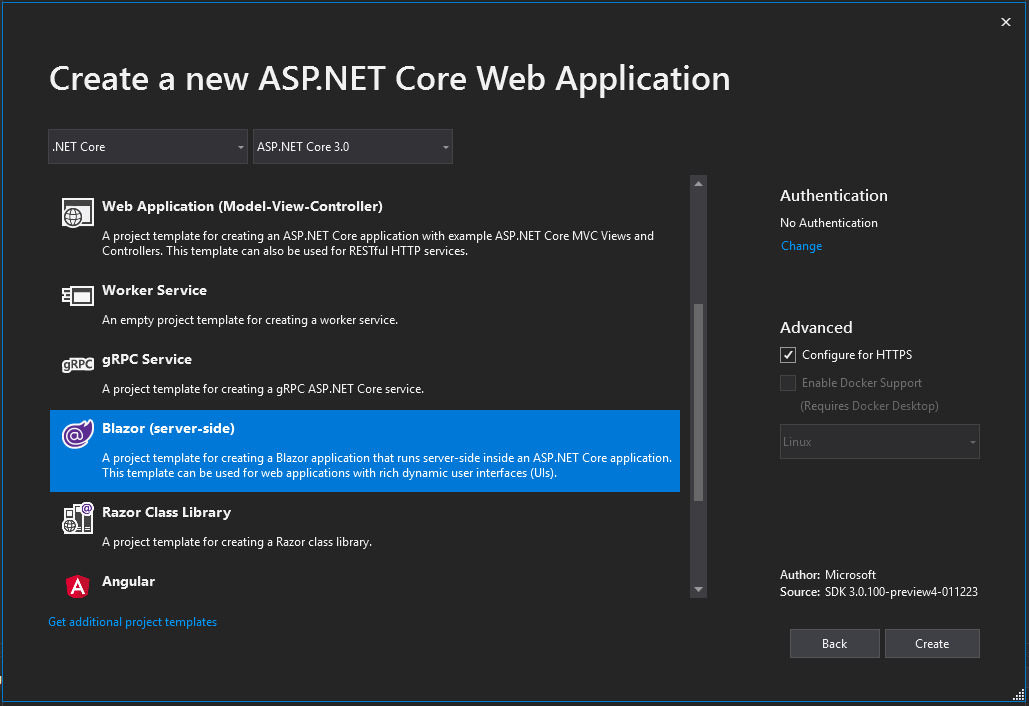The image size is (1029, 706).
Task: Click the gRPC ASP.NET Core service description
Action: pyautogui.click(x=263, y=389)
